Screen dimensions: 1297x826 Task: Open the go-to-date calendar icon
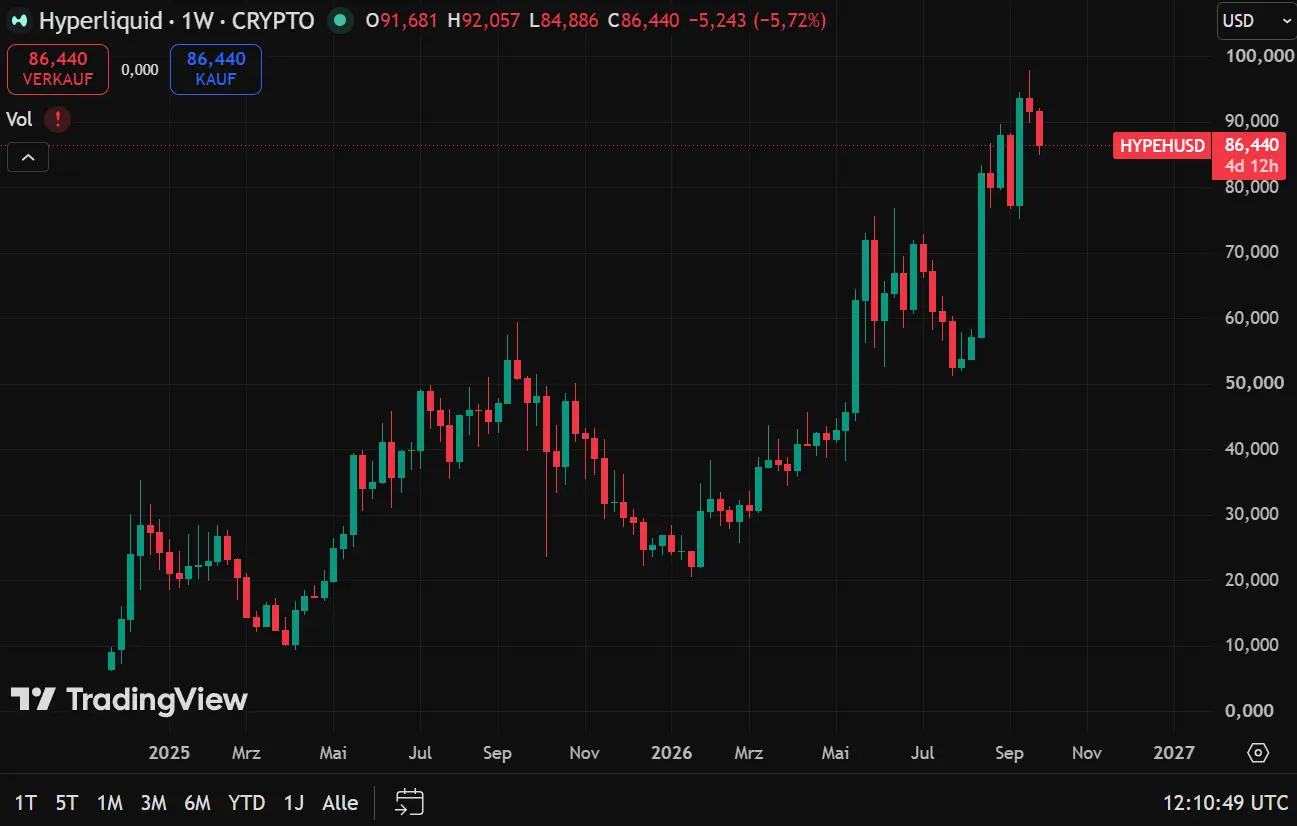pyautogui.click(x=410, y=802)
